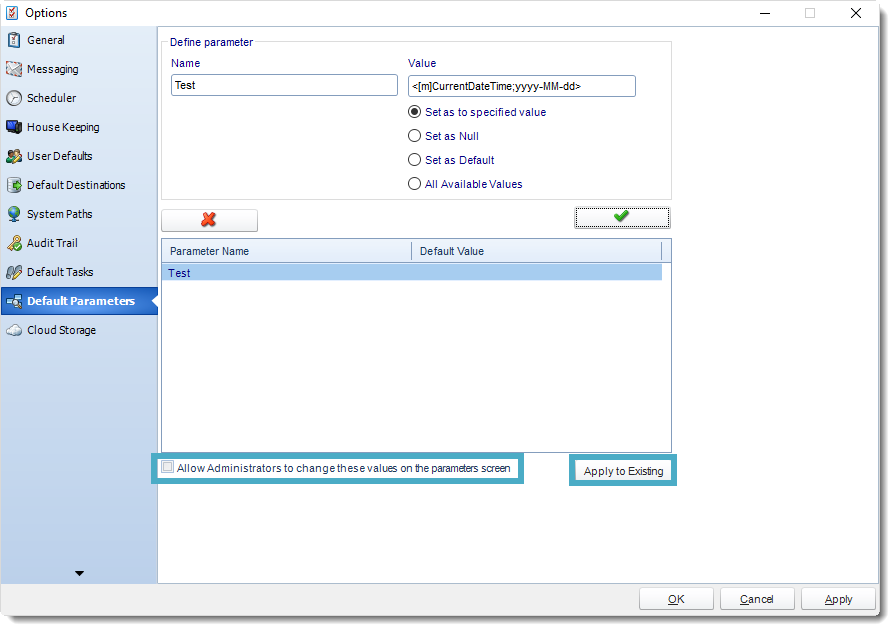
Task: Click the Messaging envelope icon
Action: pos(14,69)
